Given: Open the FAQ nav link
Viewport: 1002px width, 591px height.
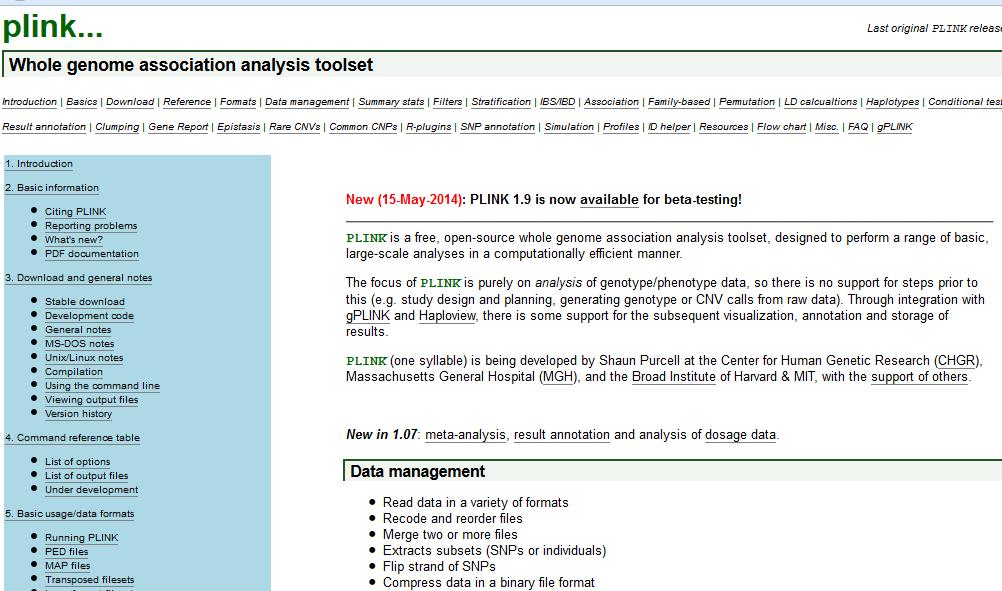Looking at the screenshot, I should (858, 127).
